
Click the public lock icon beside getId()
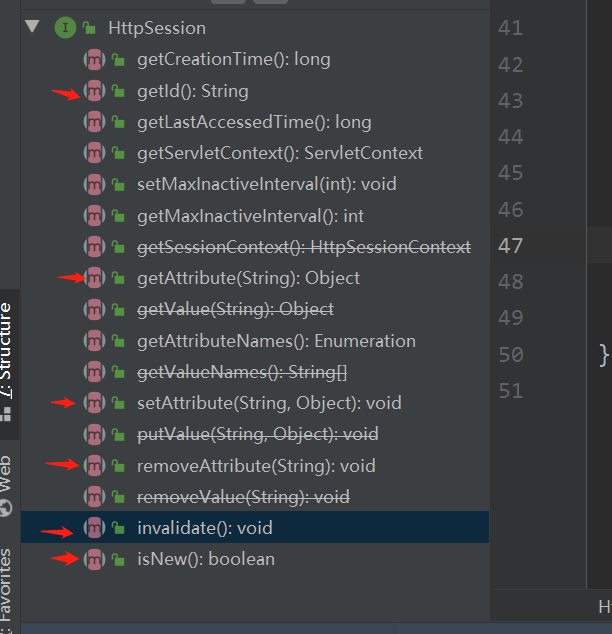[118, 91]
